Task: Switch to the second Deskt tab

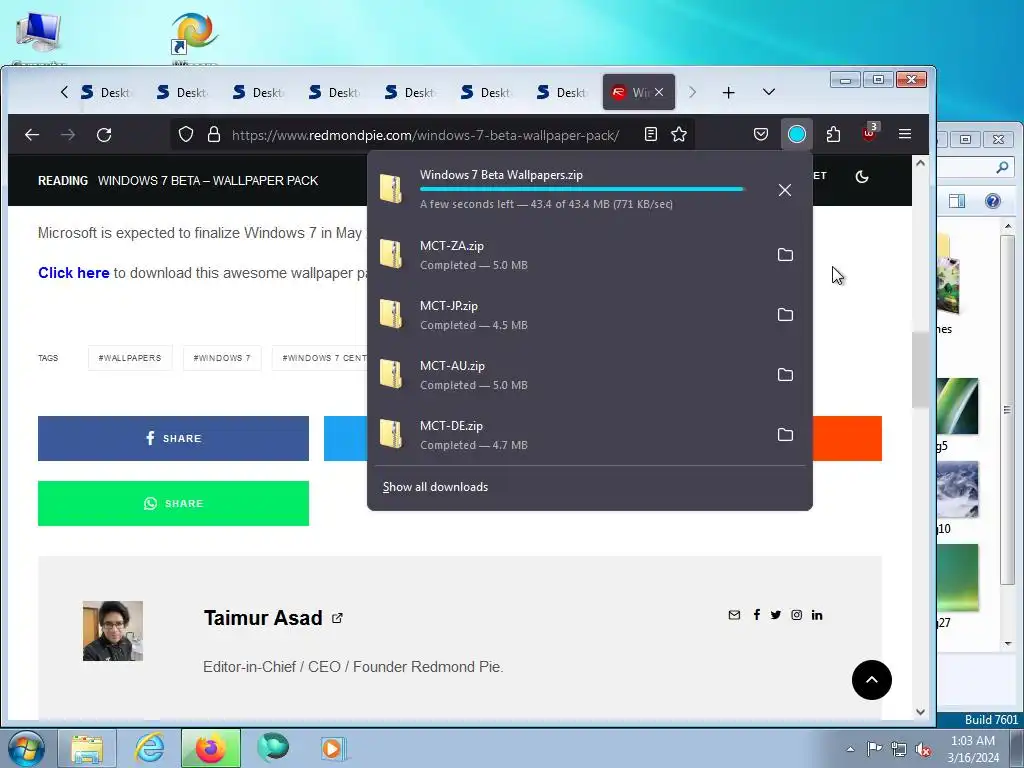Action: [181, 93]
